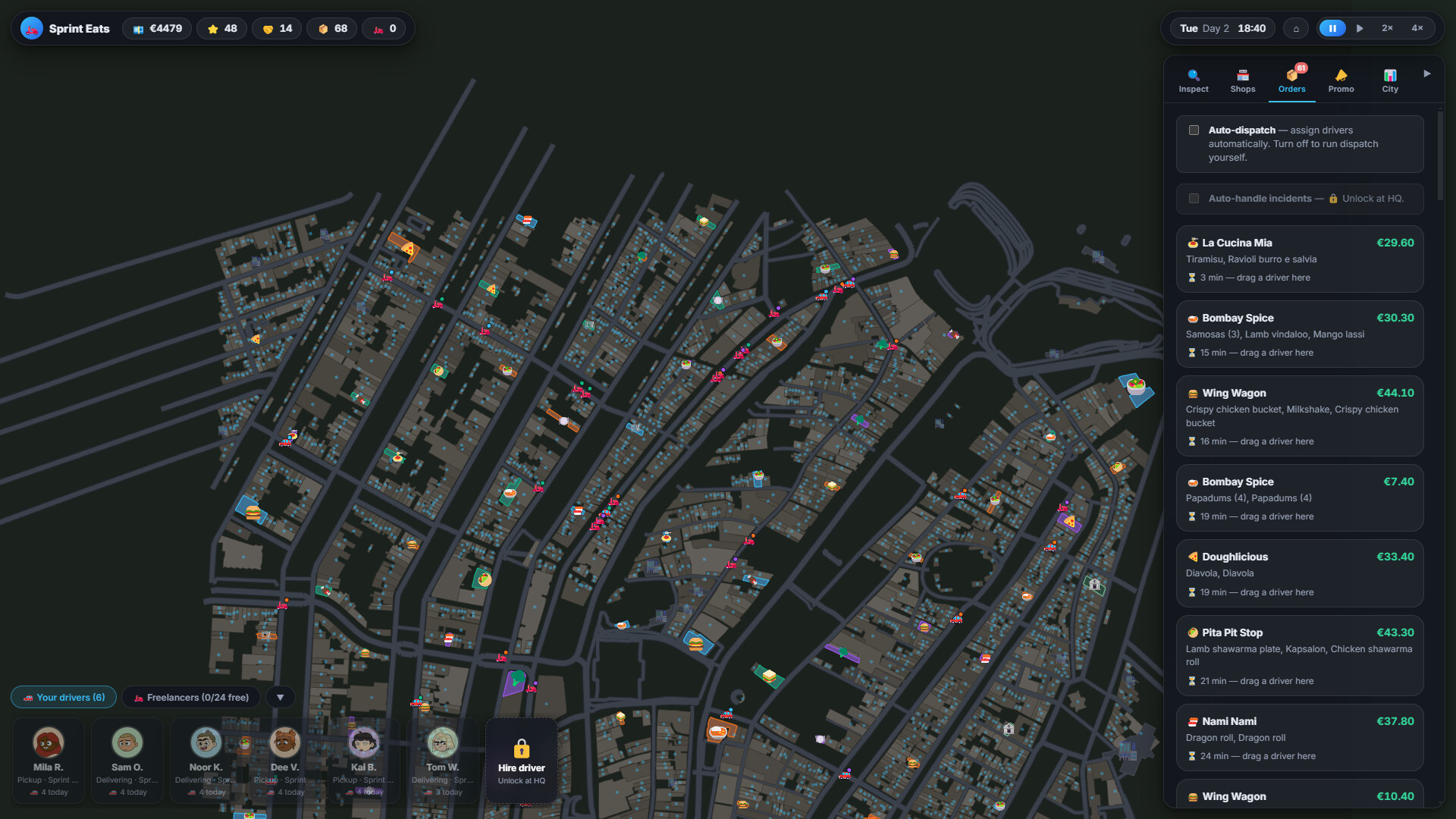Viewport: 1456px width, 819px height.
Task: Click the Tue Day 2 18:40 clock
Action: coord(1222,29)
